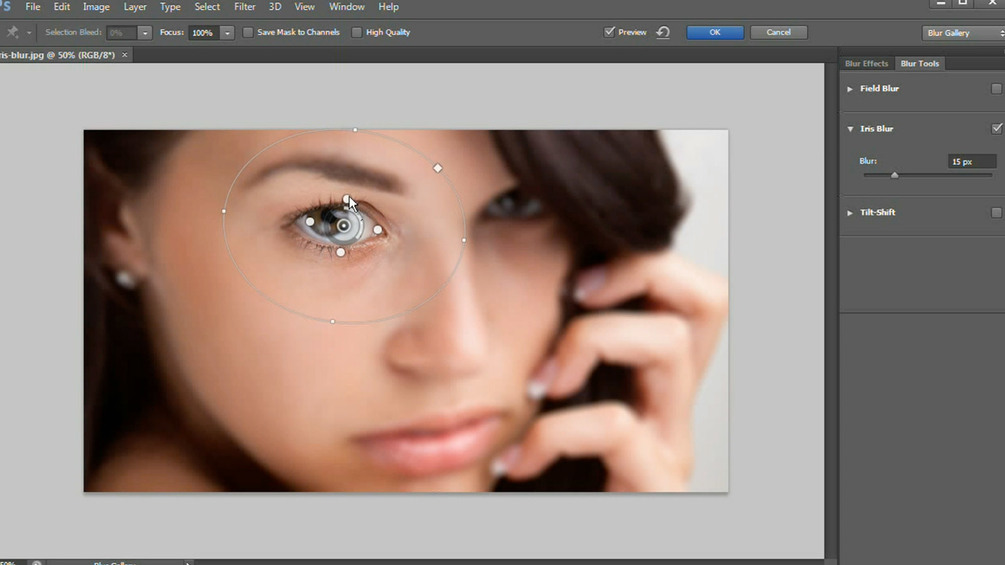Open the Filter menu
1005x565 pixels.
tap(244, 7)
